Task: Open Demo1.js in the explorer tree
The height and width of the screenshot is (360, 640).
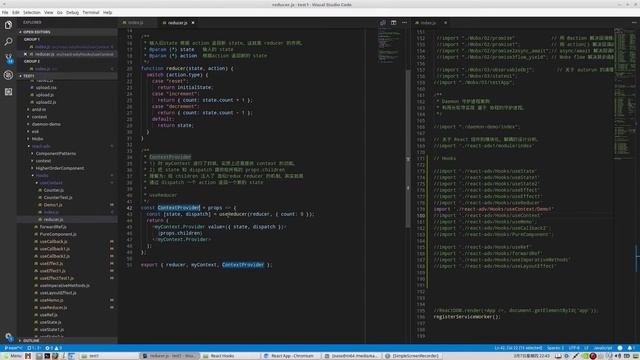Action: click(x=53, y=205)
